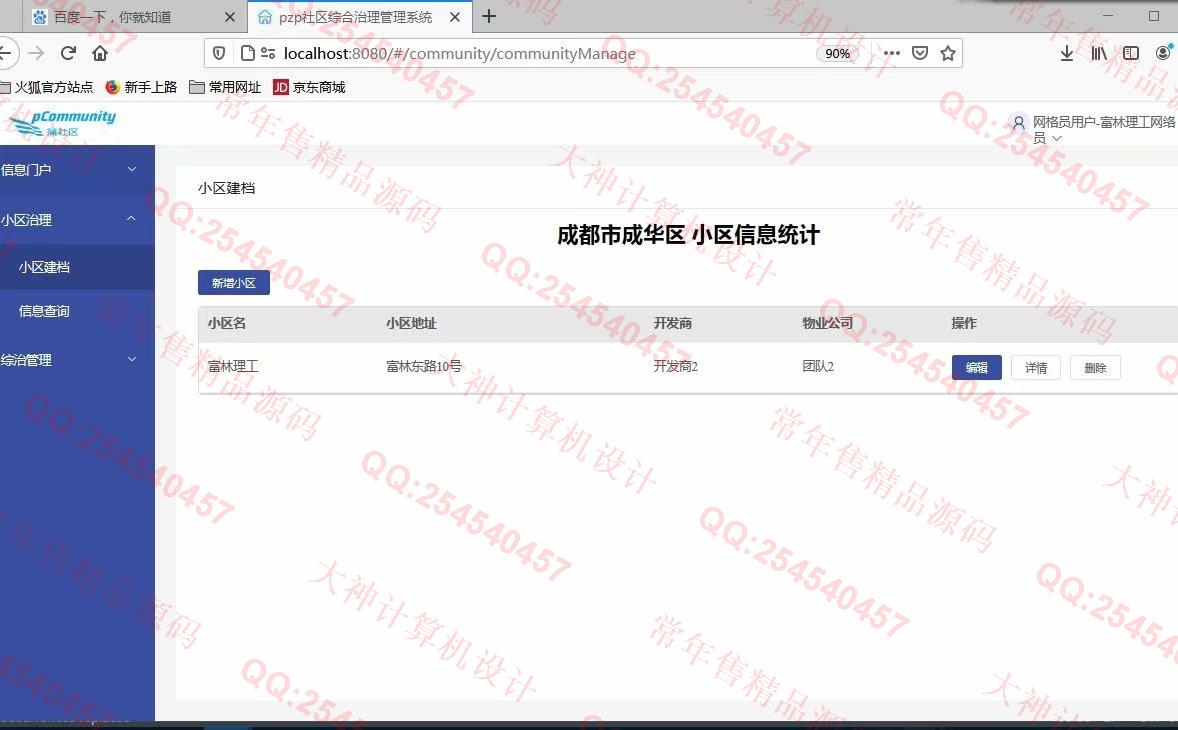Select 信息查询 in the sidebar
The image size is (1178, 730).
[x=77, y=311]
